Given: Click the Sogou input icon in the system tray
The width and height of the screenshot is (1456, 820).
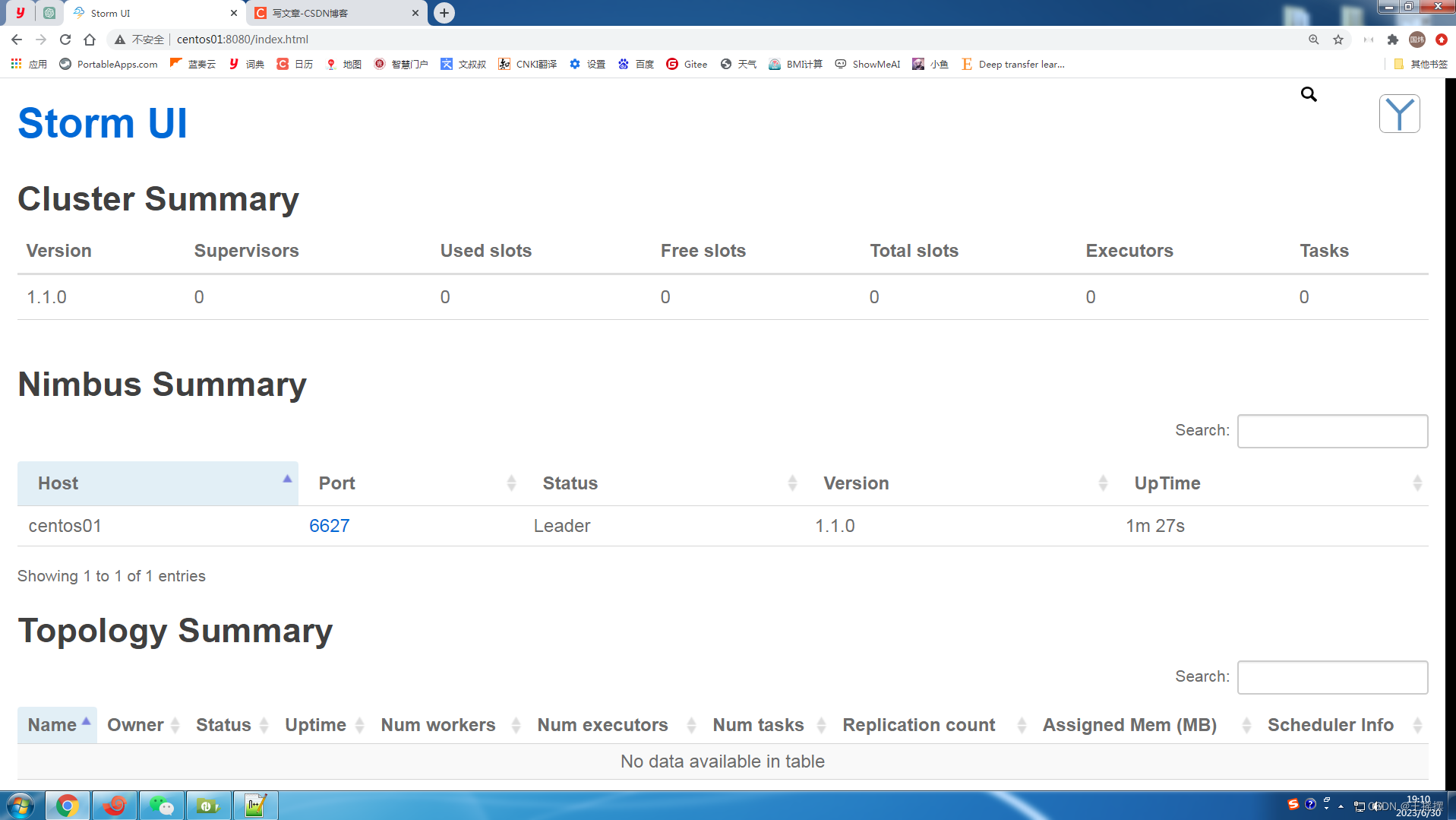Looking at the screenshot, I should pos(1293,804).
